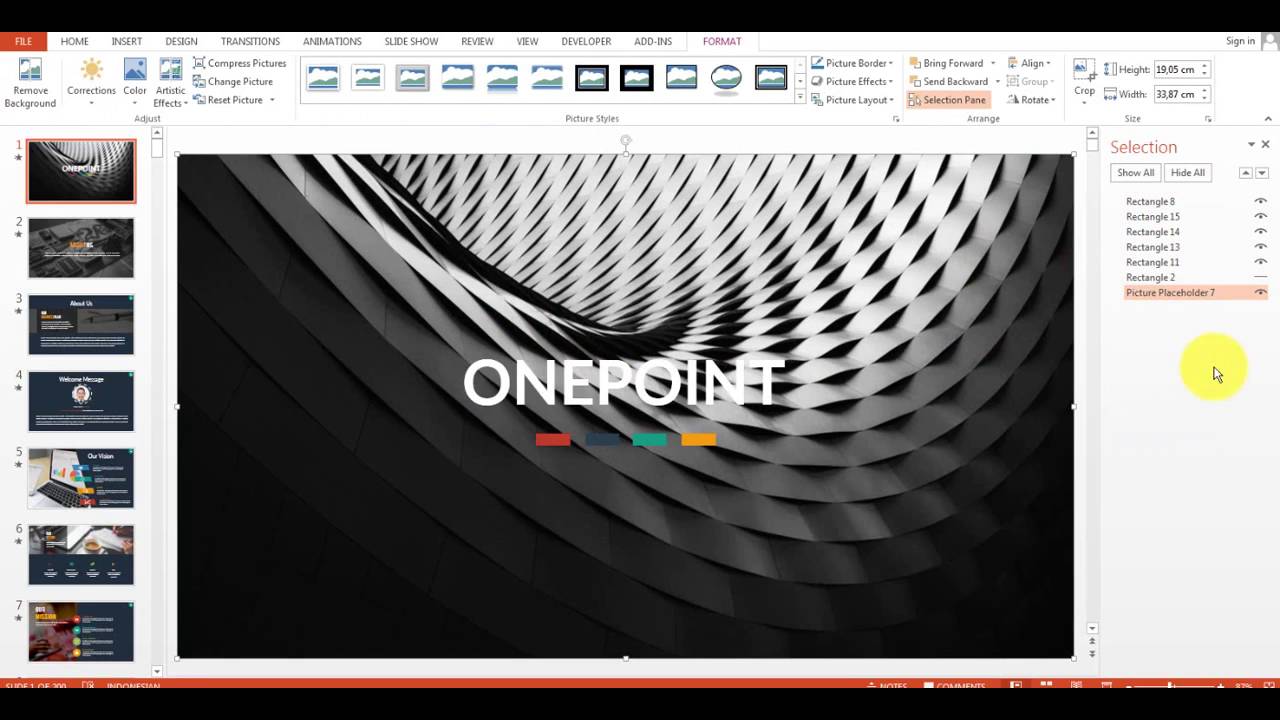Open the Size group dialog launcher
Viewport: 1280px width, 720px height.
tap(1208, 119)
